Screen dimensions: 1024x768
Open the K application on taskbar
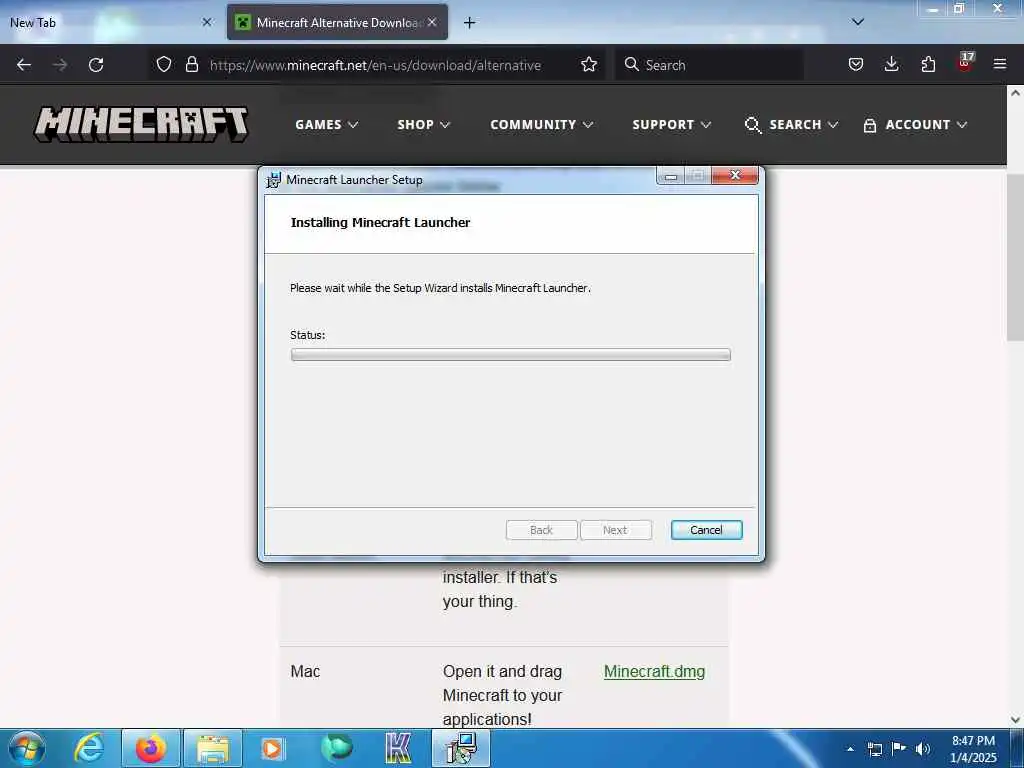click(x=398, y=748)
